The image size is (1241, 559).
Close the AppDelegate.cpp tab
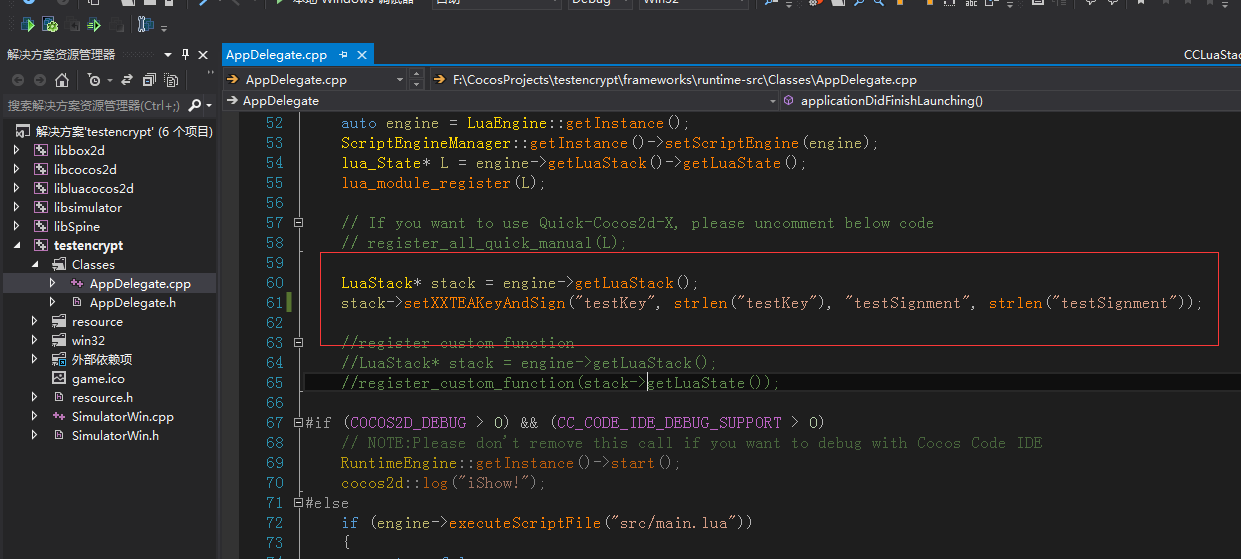click(362, 54)
